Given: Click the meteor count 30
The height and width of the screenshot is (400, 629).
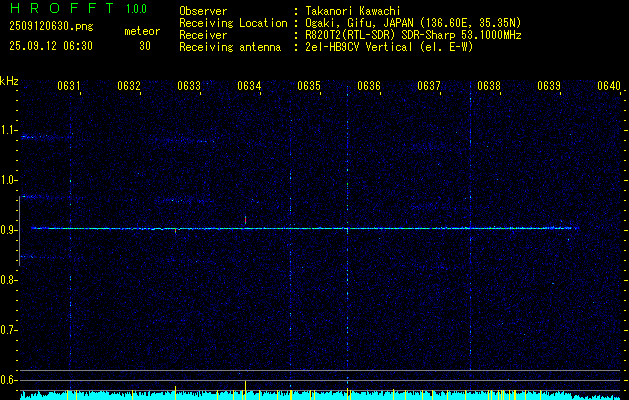Looking at the screenshot, I should (x=145, y=46).
